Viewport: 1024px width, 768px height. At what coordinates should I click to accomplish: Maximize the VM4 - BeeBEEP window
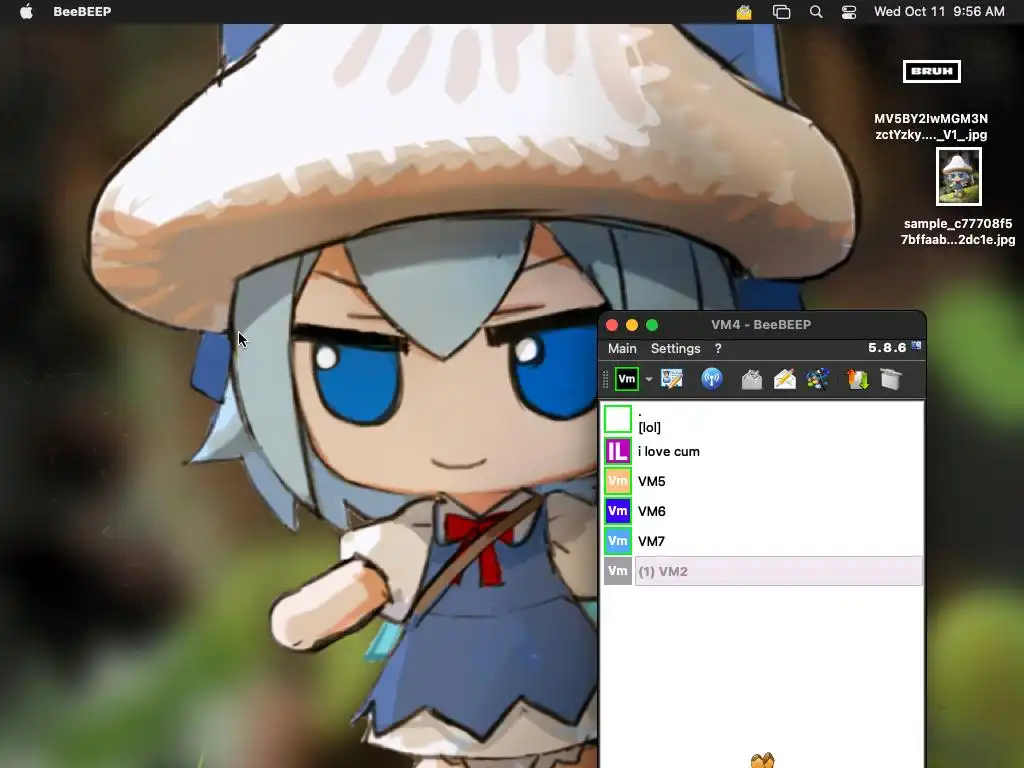pos(652,325)
